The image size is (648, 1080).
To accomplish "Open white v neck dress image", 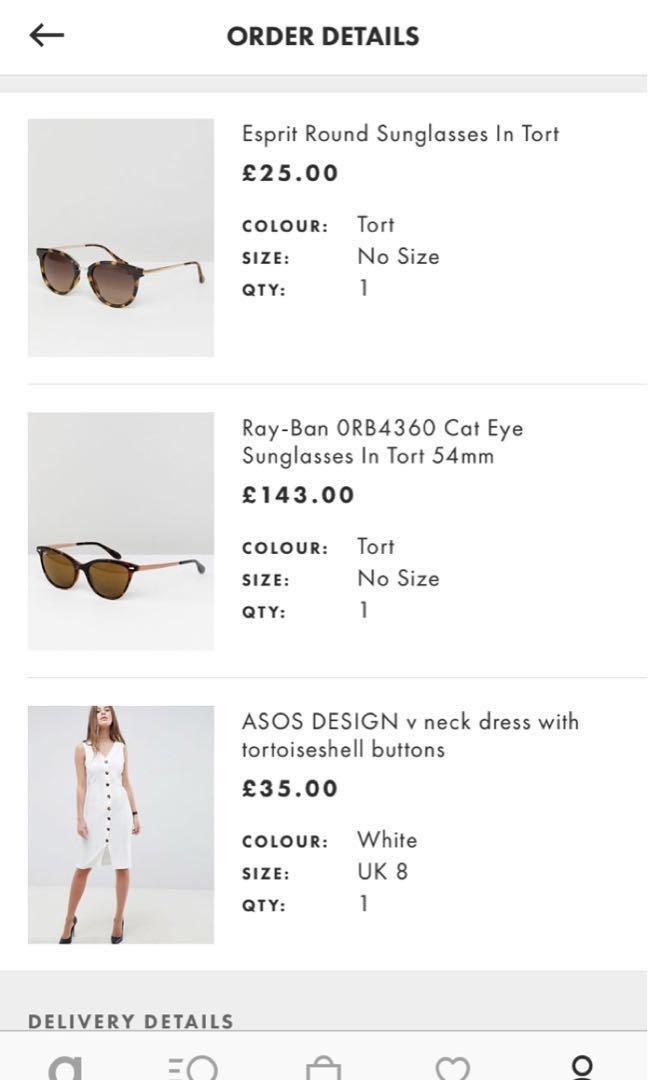I will [x=121, y=825].
